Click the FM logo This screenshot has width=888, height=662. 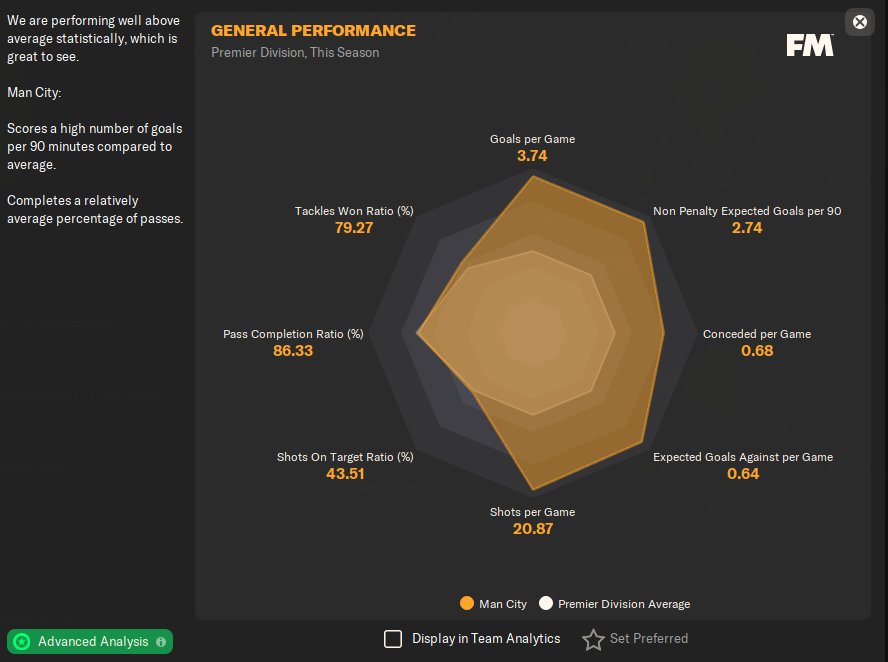click(x=809, y=45)
